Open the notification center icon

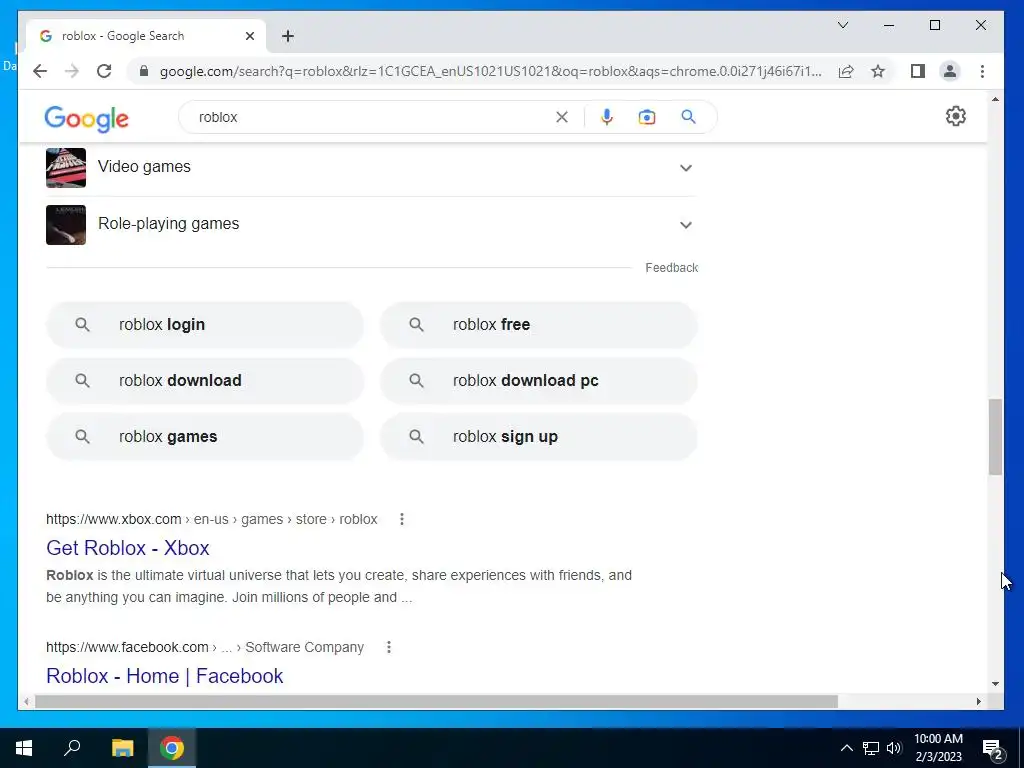(993, 749)
